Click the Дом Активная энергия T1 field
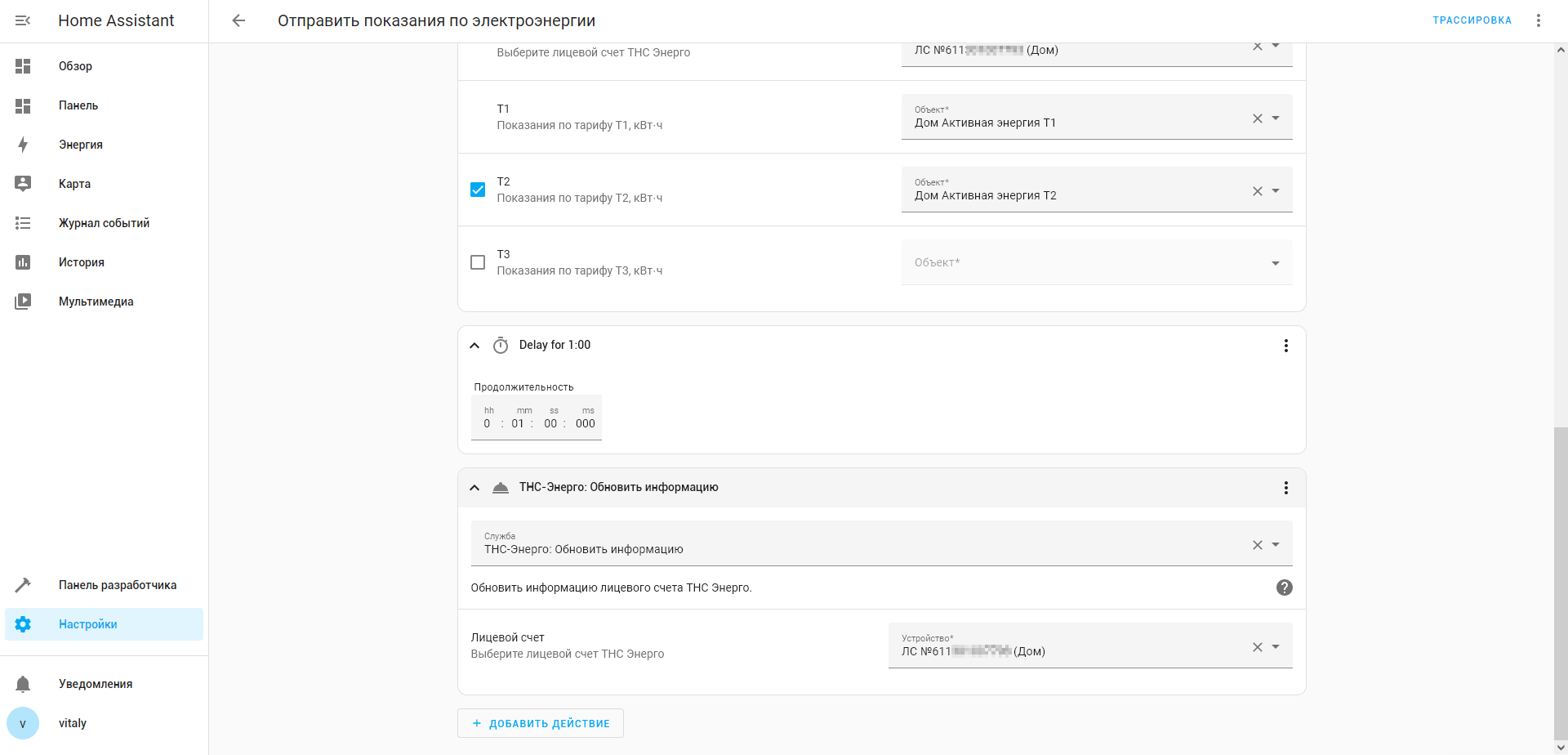 [1097, 117]
